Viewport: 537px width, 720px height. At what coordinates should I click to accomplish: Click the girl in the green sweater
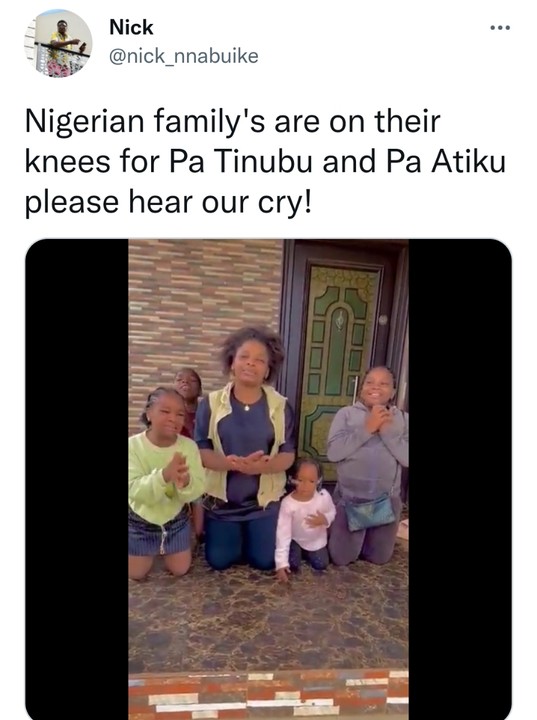point(164,482)
